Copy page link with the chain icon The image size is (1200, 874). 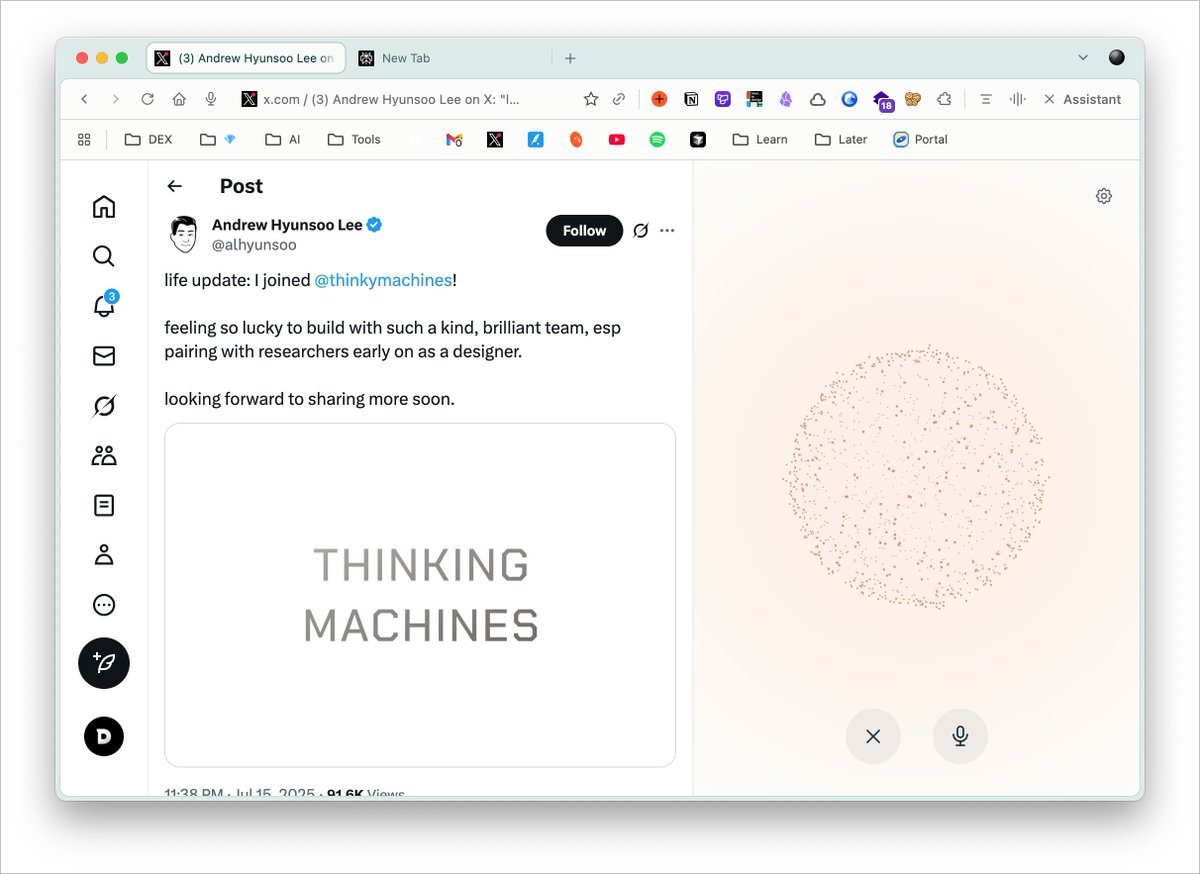pyautogui.click(x=619, y=99)
